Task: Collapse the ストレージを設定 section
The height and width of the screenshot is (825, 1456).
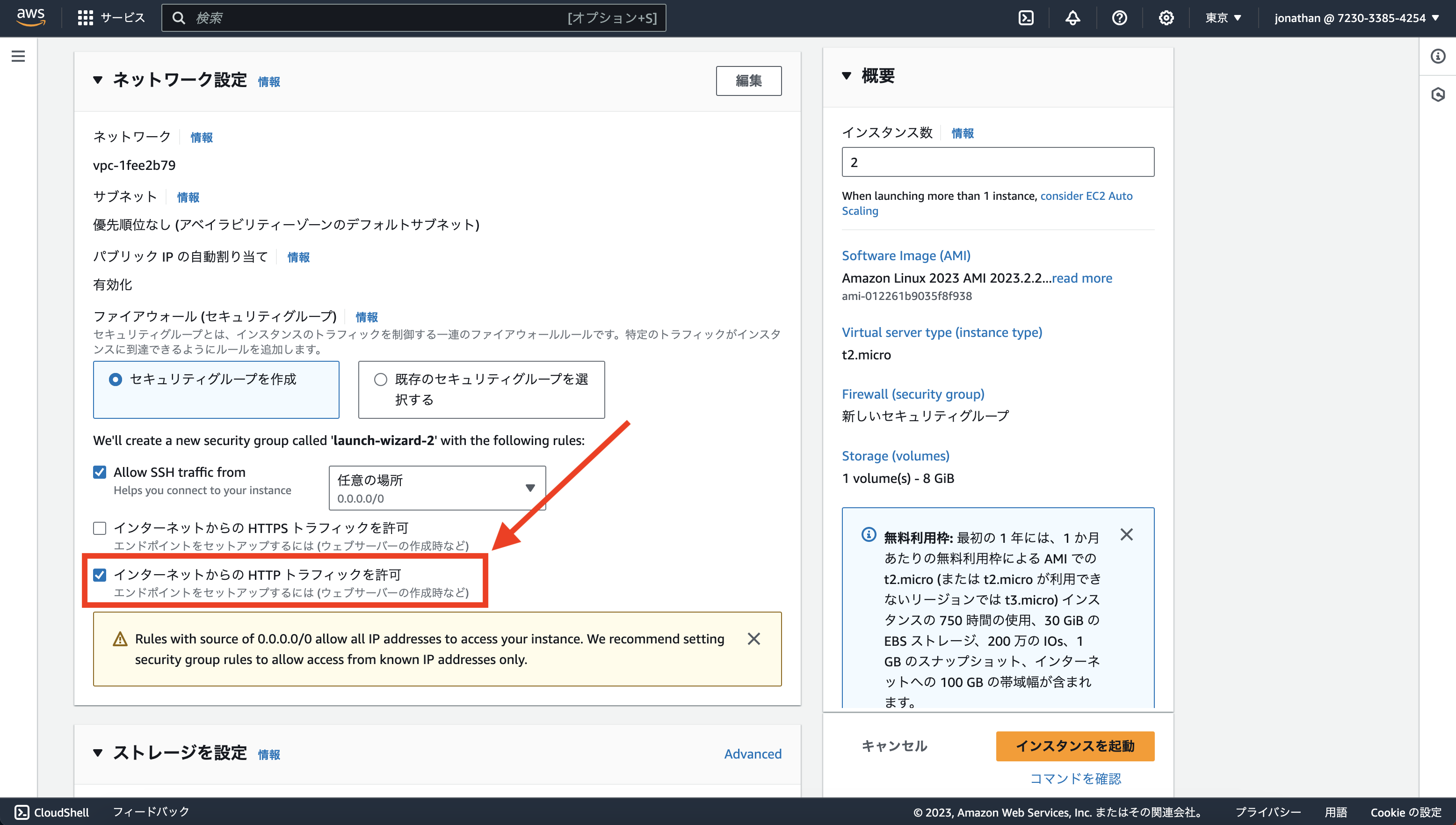Action: tap(98, 752)
